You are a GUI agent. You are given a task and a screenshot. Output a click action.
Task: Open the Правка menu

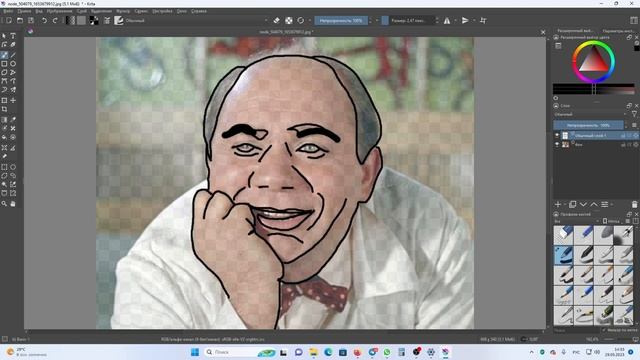coord(24,11)
